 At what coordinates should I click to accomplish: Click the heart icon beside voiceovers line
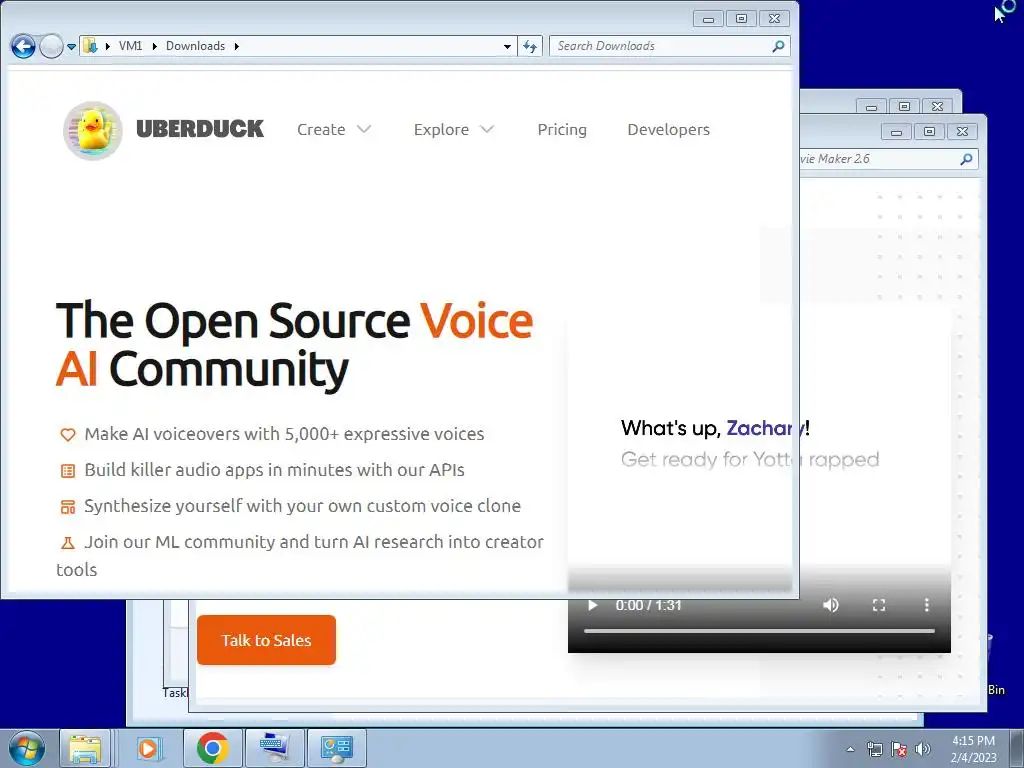67,434
